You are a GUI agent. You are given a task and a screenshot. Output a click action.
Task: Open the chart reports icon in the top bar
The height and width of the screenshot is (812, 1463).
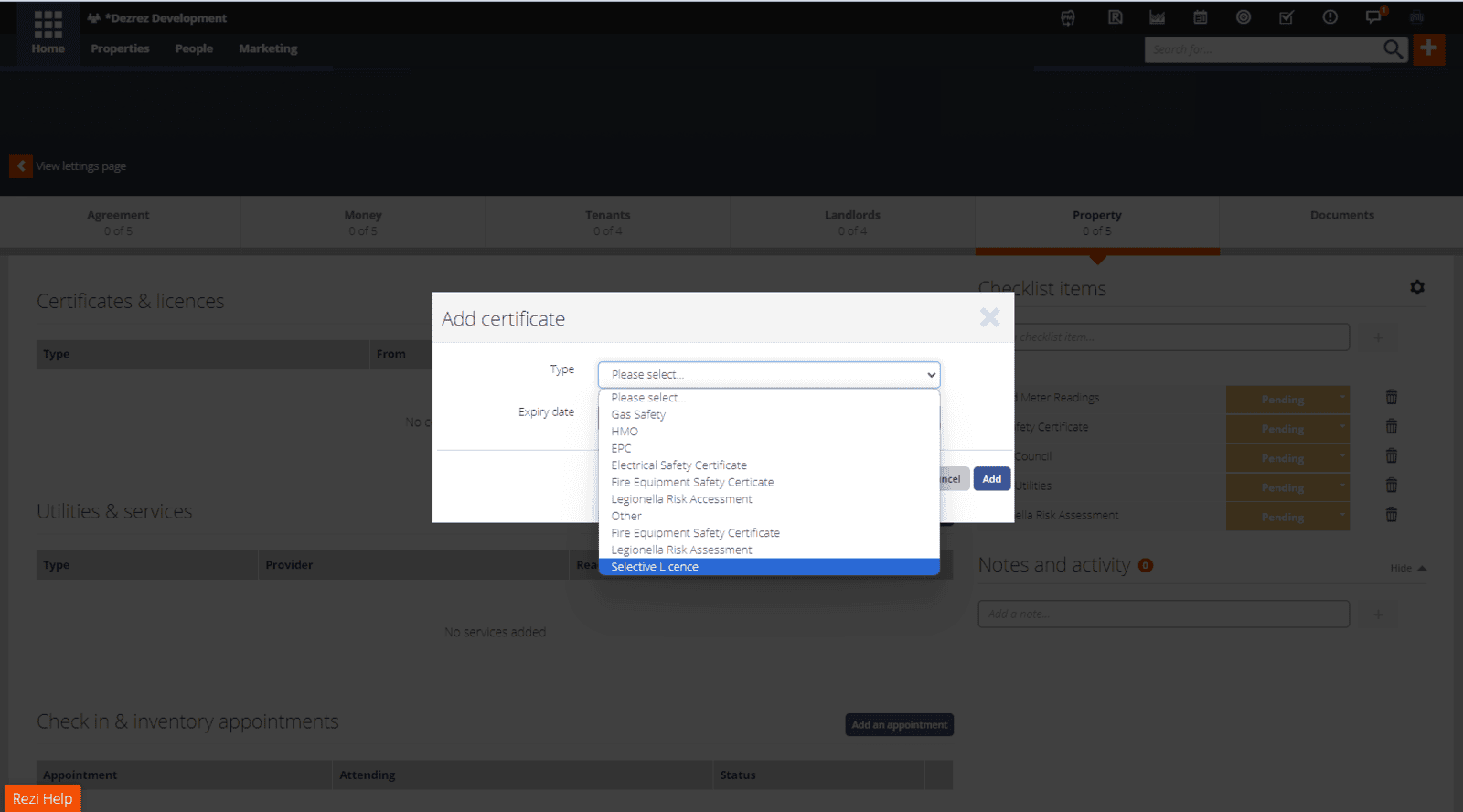click(x=1157, y=17)
